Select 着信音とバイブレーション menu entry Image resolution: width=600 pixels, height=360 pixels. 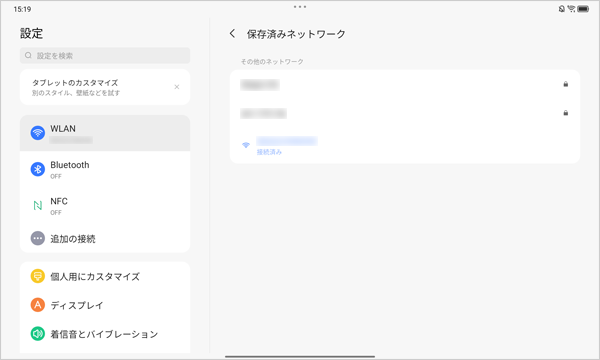pos(105,334)
